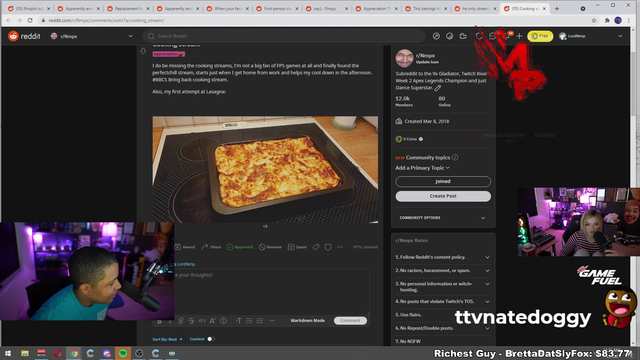Click the comment text box
Image resolution: width=640 pixels, height=360 pixels.
point(271,292)
